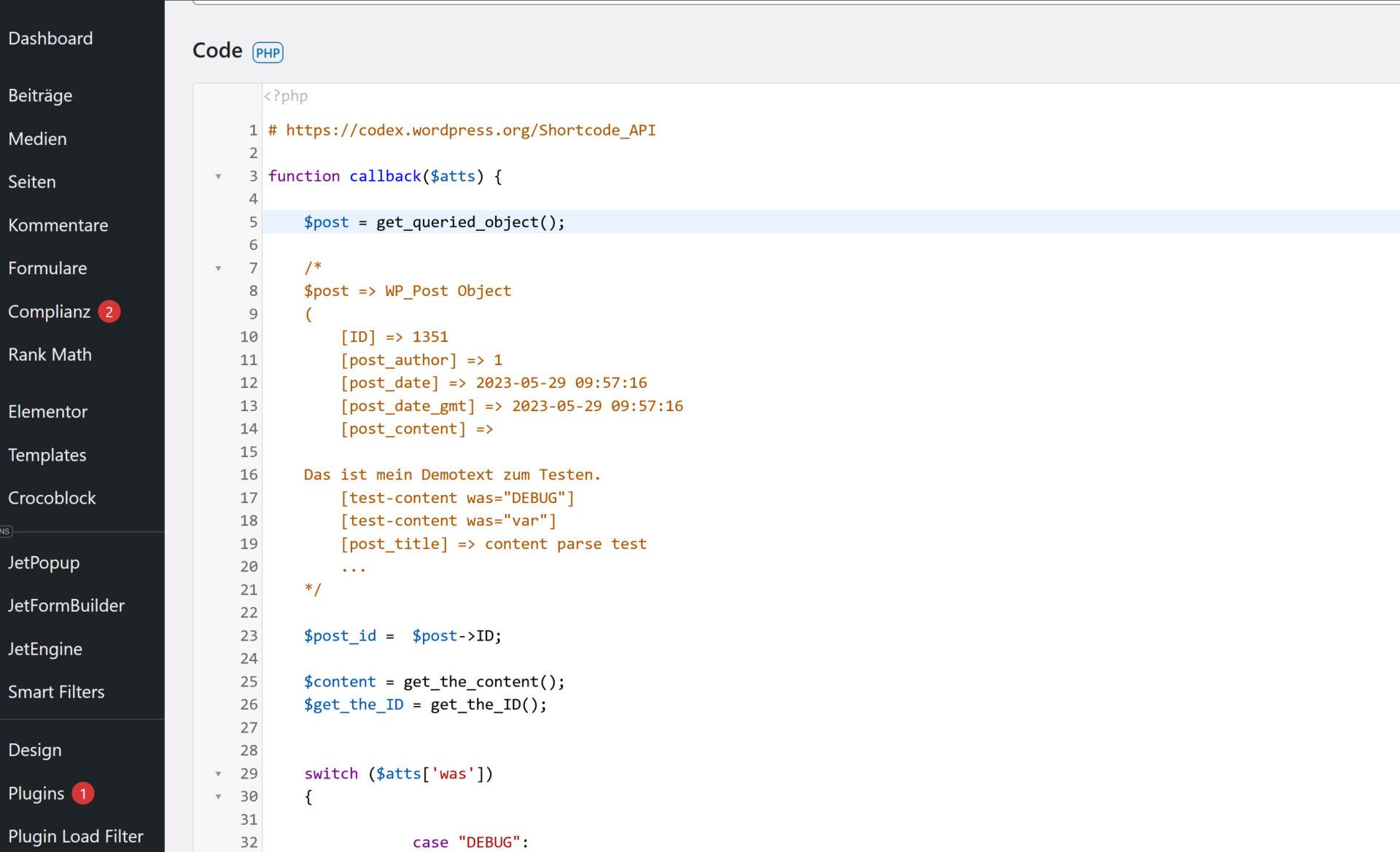
Task: Open Formulare menu item
Action: click(47, 268)
